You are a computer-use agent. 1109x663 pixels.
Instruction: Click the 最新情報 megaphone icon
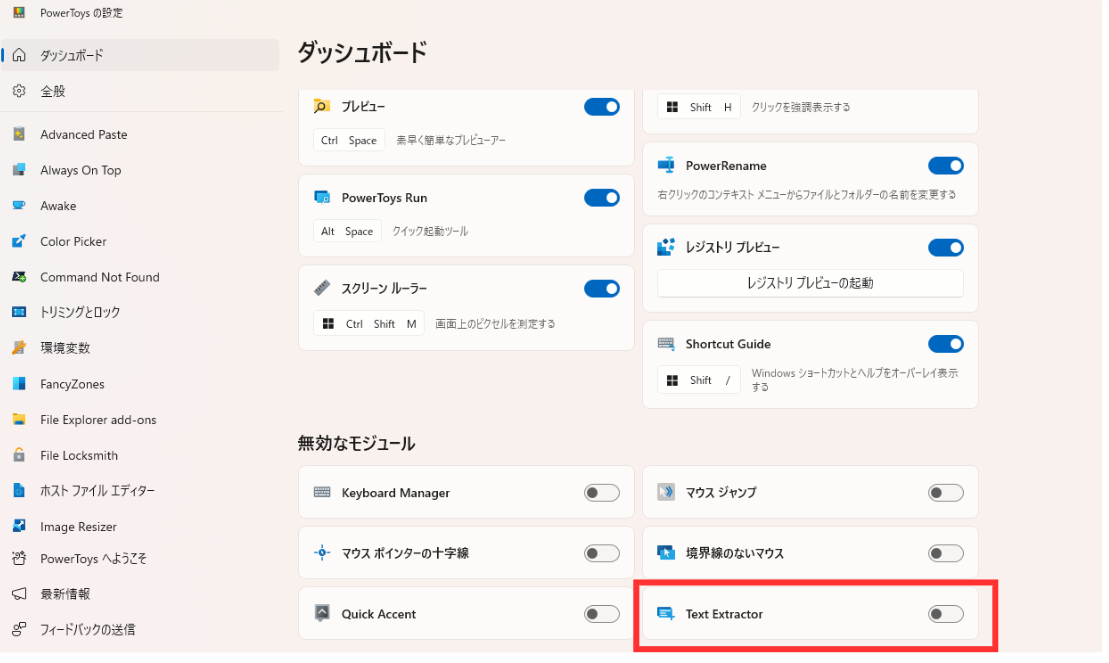[19, 594]
